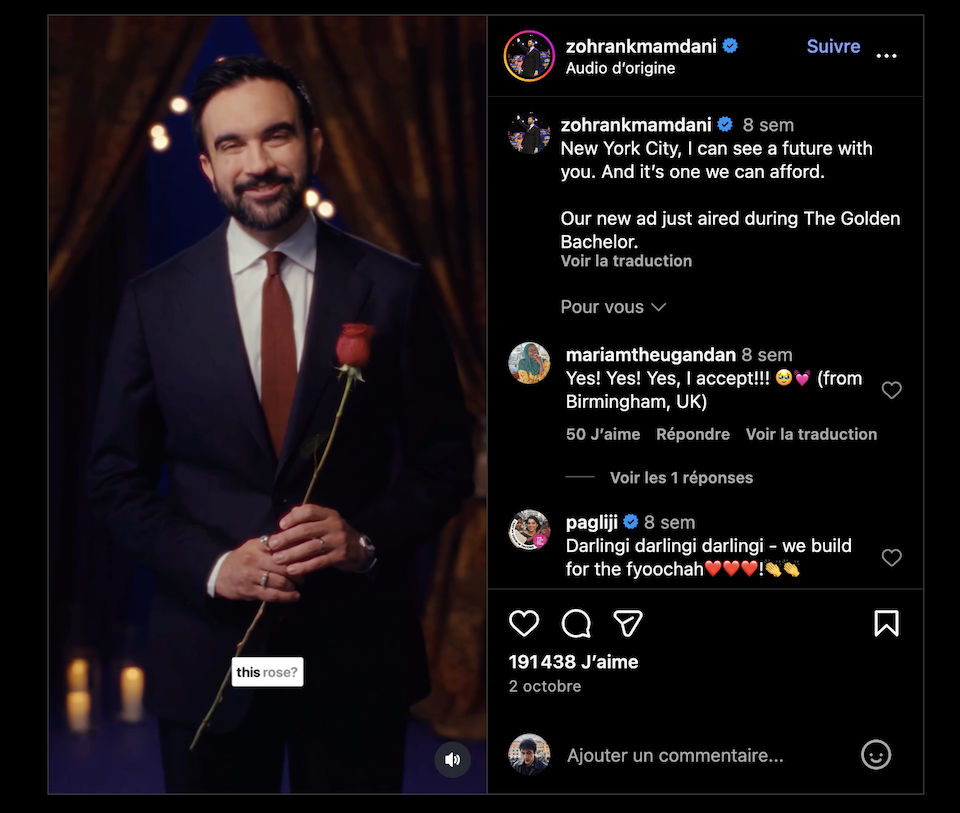Open the zohrankmamdani profile picture in the header
Viewport: 960px width, 813px height.
tap(529, 56)
